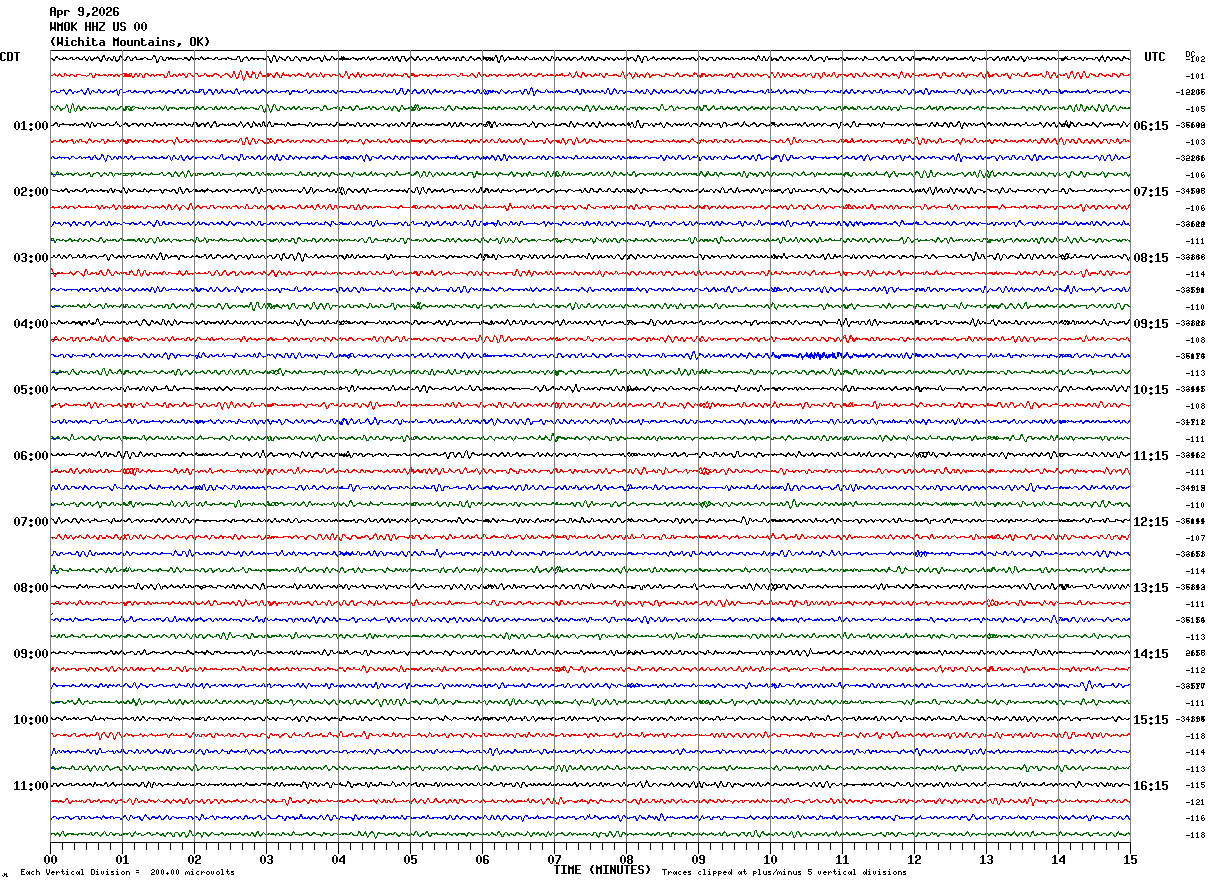Image resolution: width=1210 pixels, height=886 pixels.
Task: Click the 04:00 CDT hour label
Action: 30,324
